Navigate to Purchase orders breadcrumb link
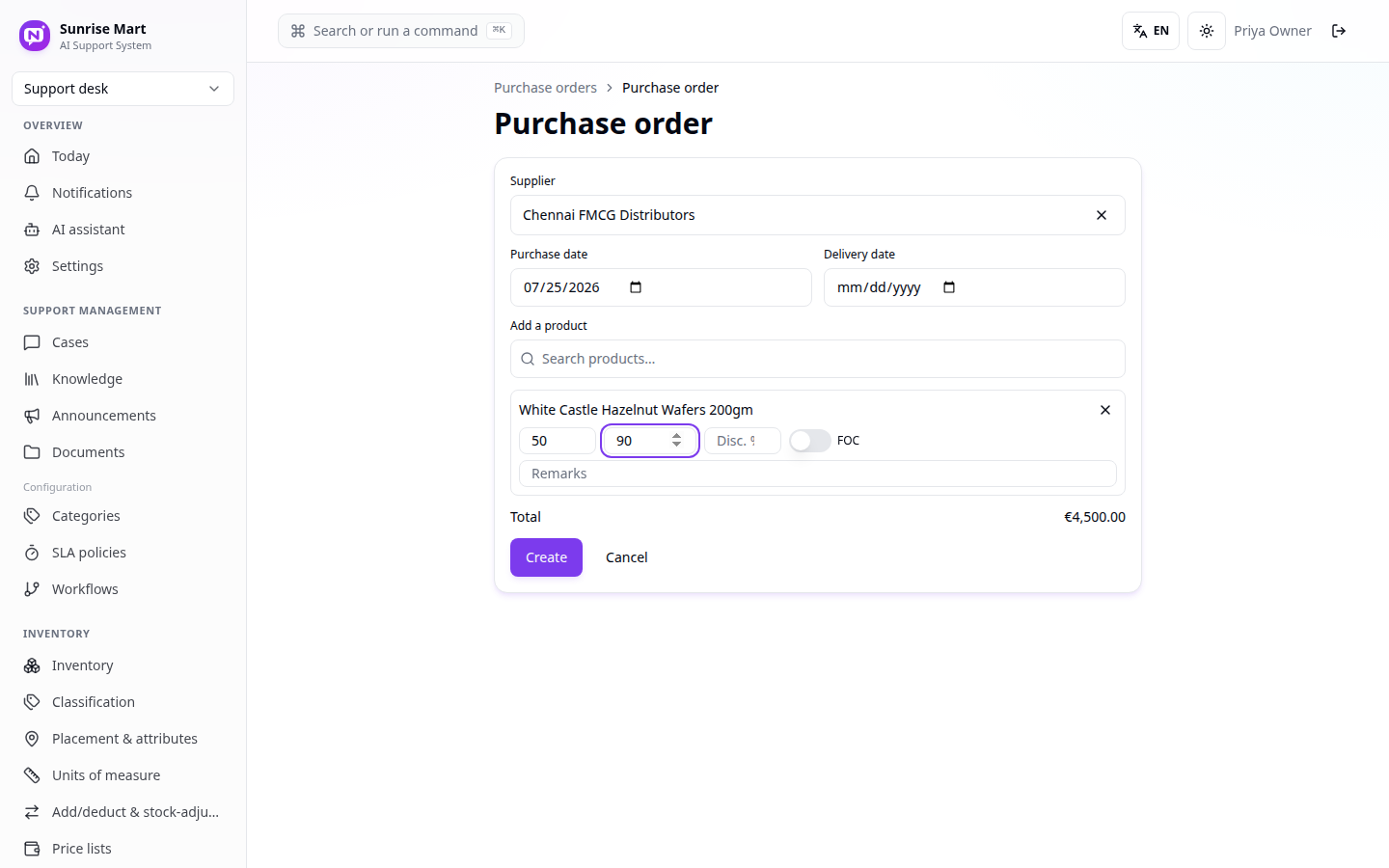This screenshot has width=1389, height=868. tap(545, 88)
